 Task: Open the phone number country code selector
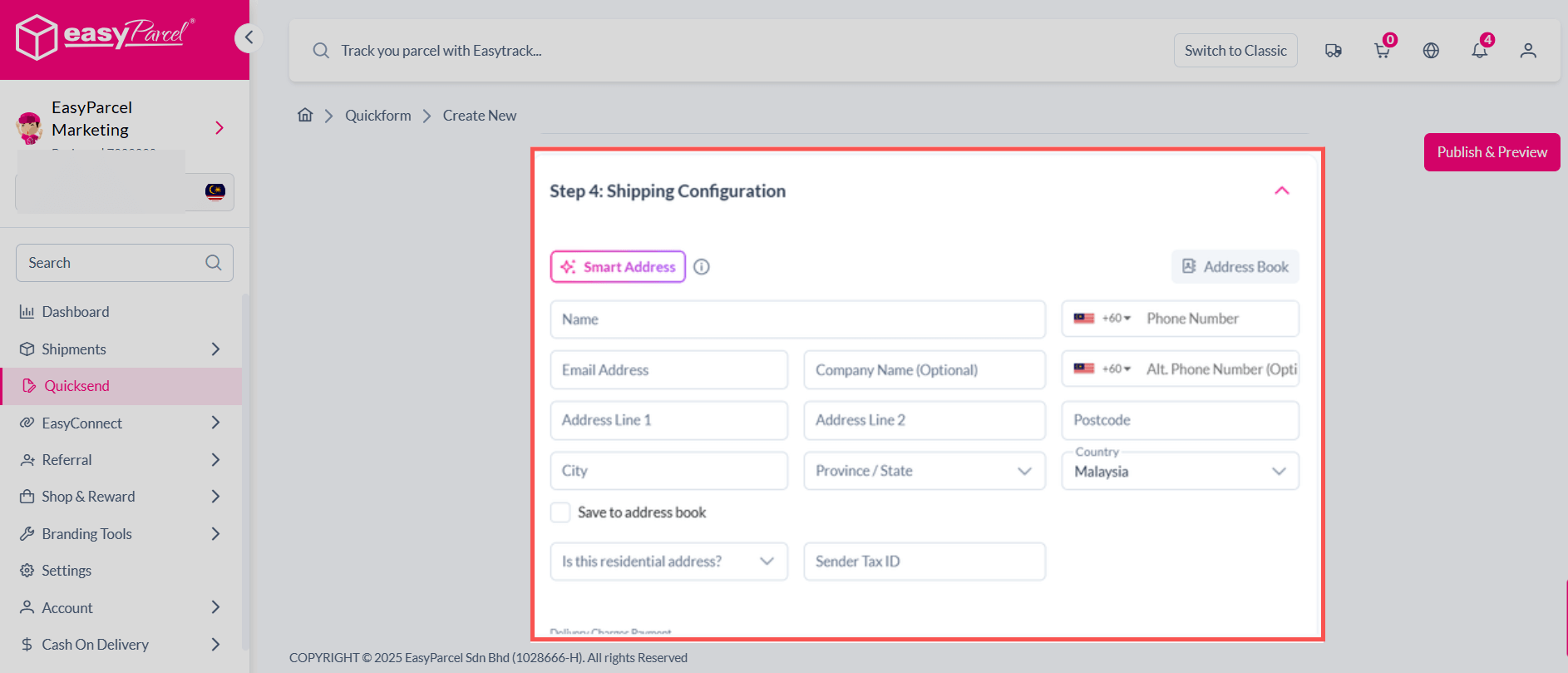[1102, 319]
